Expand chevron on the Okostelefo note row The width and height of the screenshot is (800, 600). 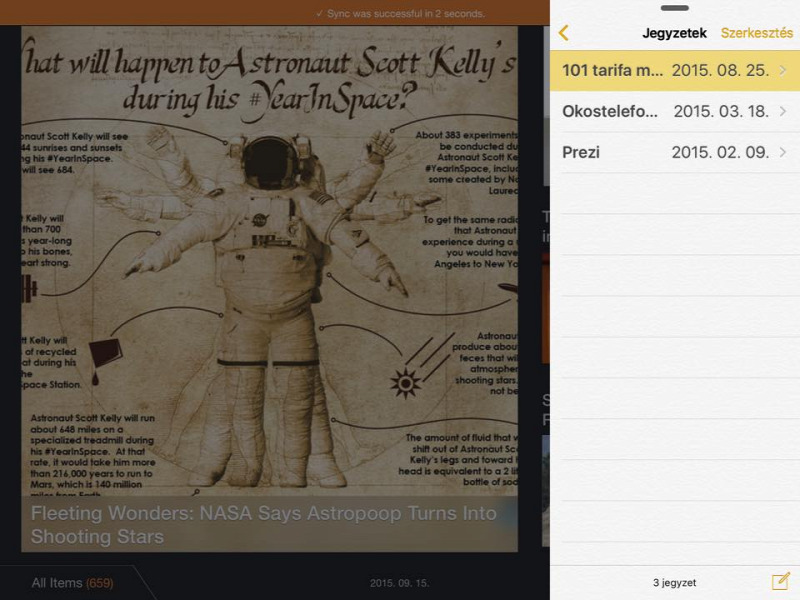click(x=783, y=111)
